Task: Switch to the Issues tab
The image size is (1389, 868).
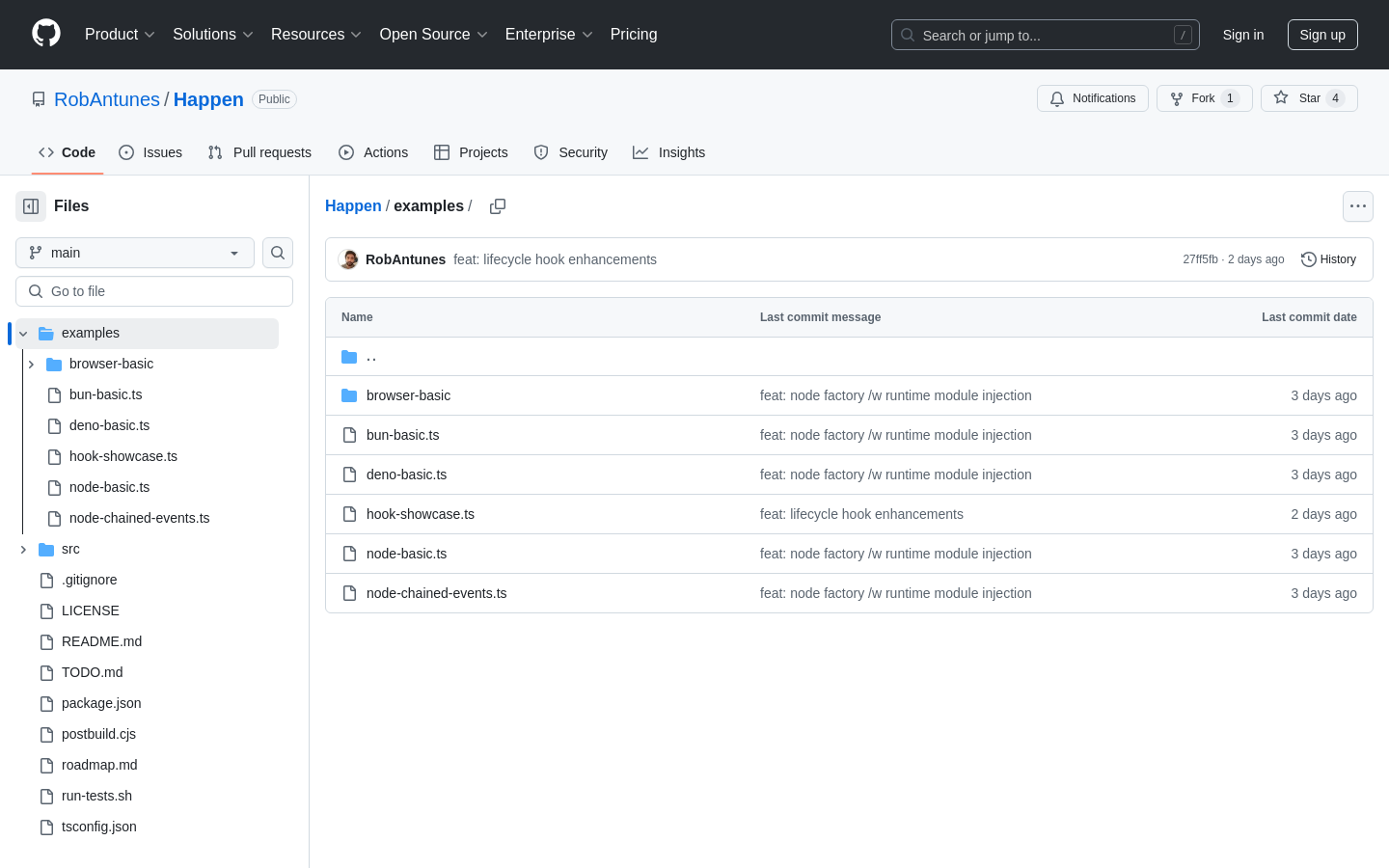Action: point(150,152)
